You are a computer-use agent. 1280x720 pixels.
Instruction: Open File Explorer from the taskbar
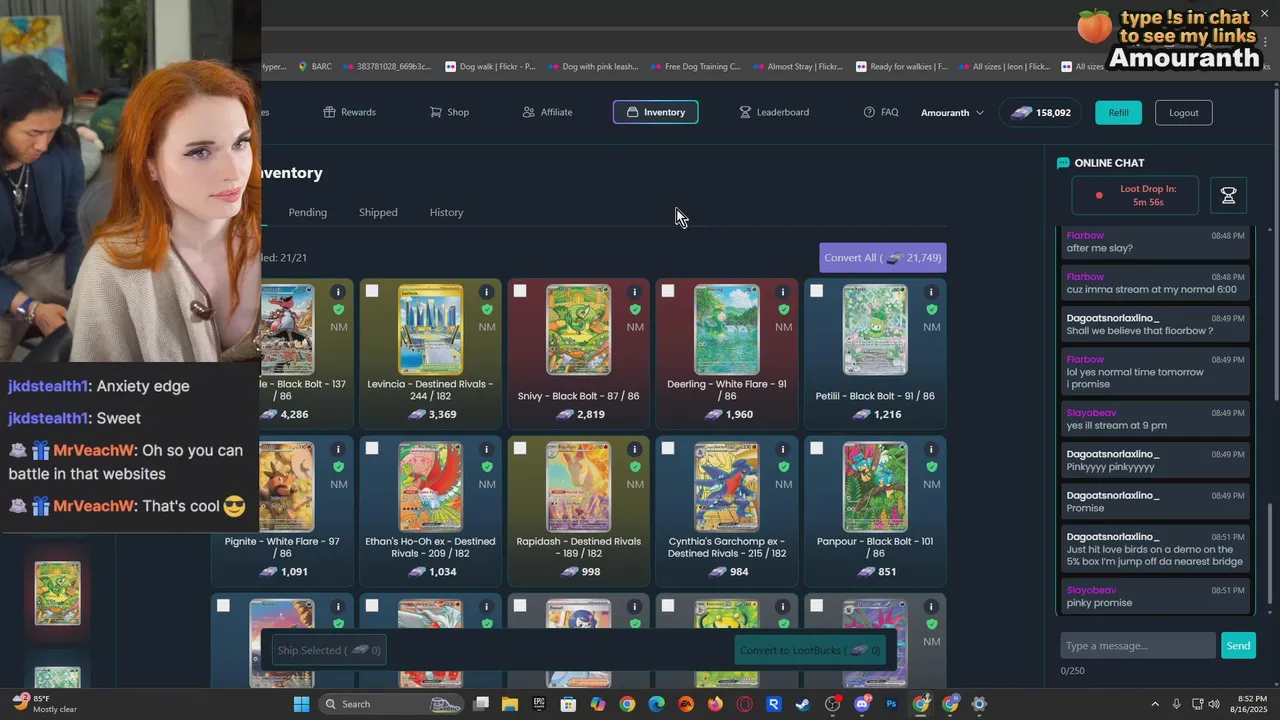coord(510,704)
